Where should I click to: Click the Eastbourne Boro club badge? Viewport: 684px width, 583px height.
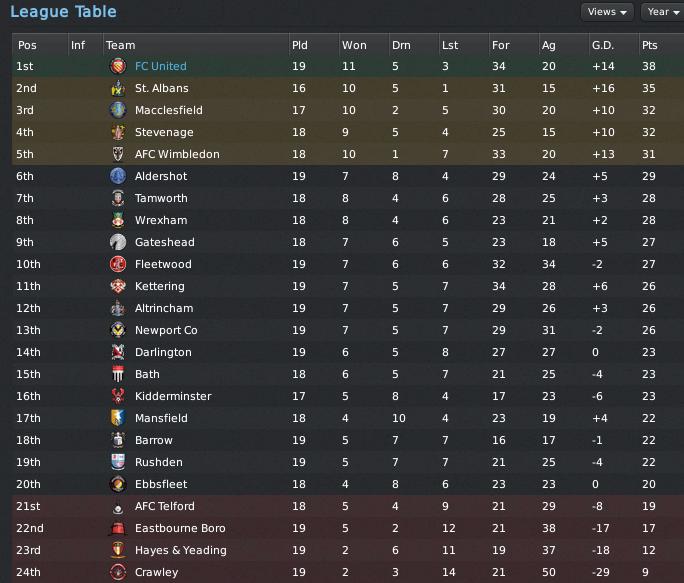[118, 528]
